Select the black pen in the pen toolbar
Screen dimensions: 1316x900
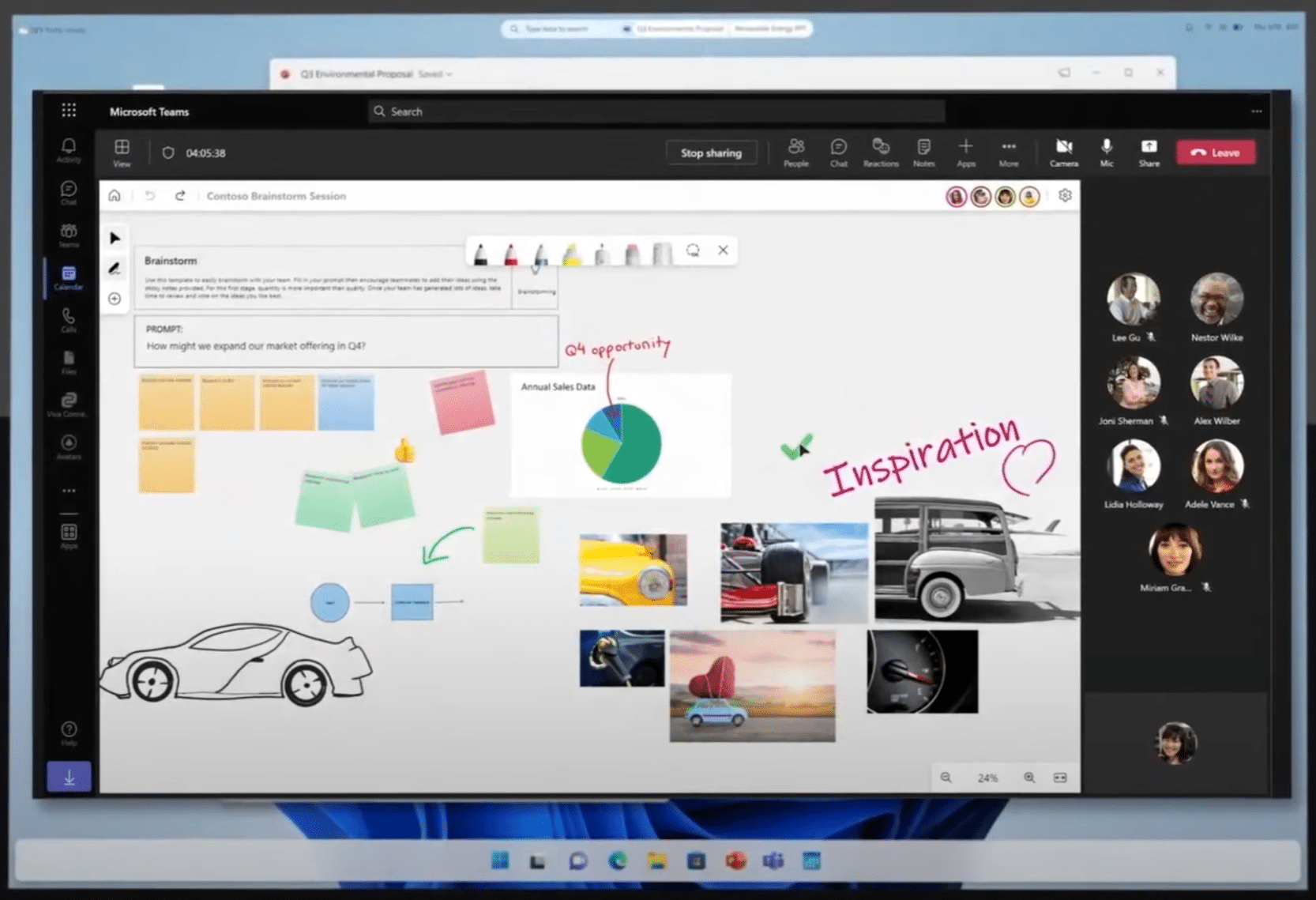tap(479, 254)
